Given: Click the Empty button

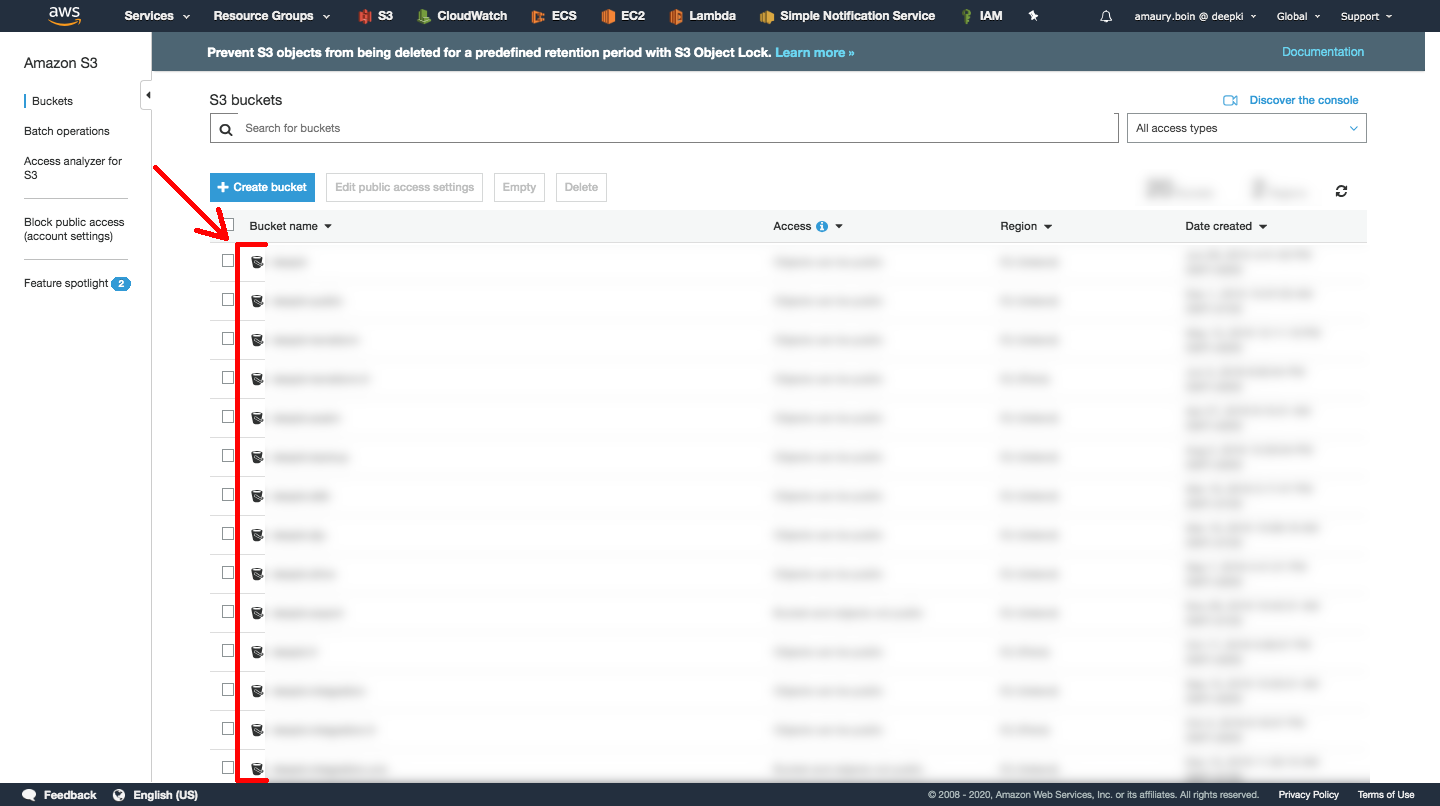Looking at the screenshot, I should 519,187.
